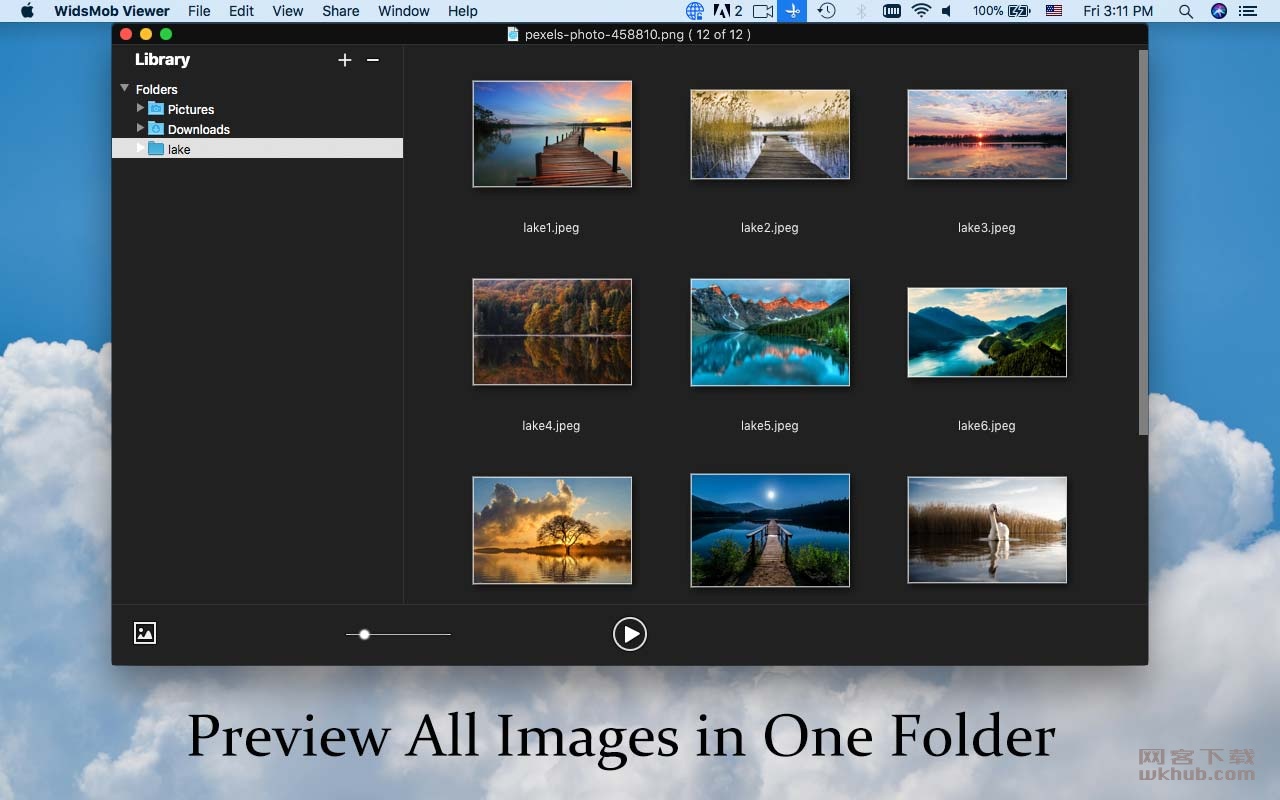
Task: Open the moonlit pier thumbnail
Action: [x=770, y=530]
